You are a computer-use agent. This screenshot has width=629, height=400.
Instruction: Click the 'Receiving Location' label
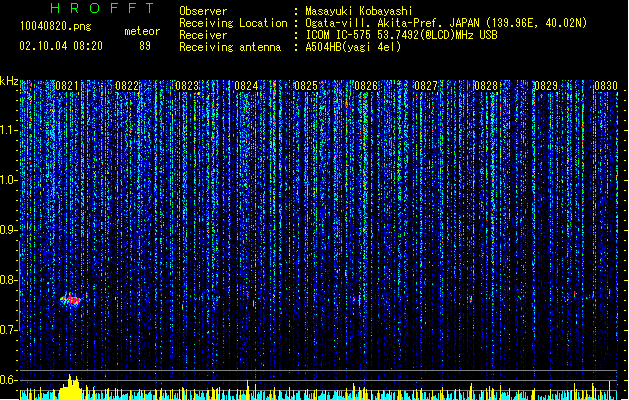[233, 23]
